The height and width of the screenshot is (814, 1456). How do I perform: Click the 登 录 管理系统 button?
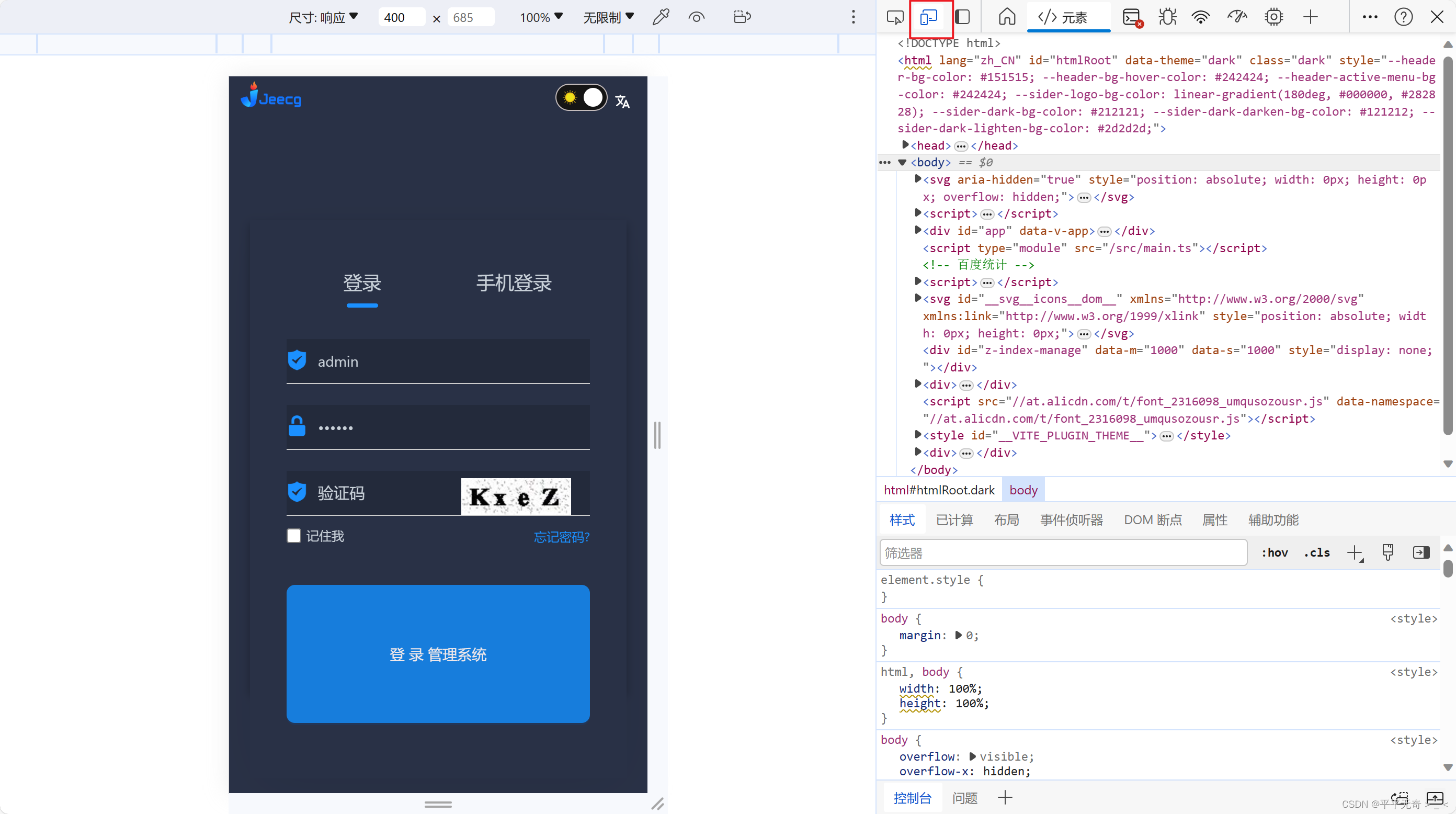tap(438, 654)
